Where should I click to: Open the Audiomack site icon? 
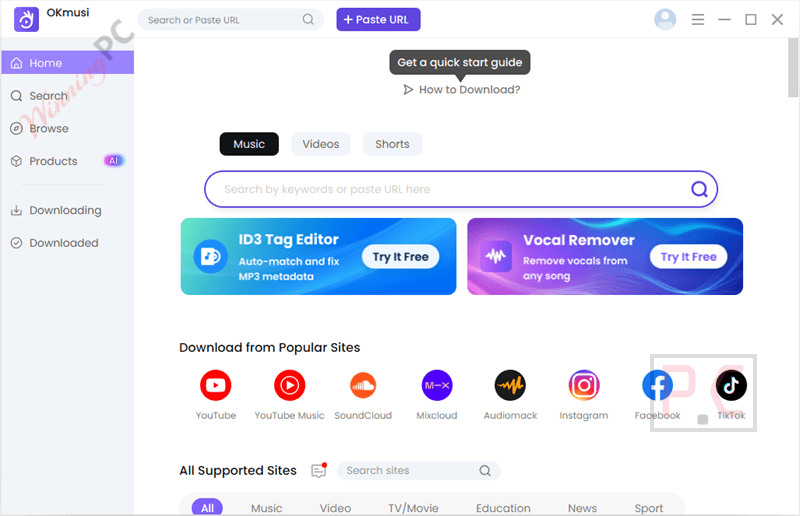[510, 385]
